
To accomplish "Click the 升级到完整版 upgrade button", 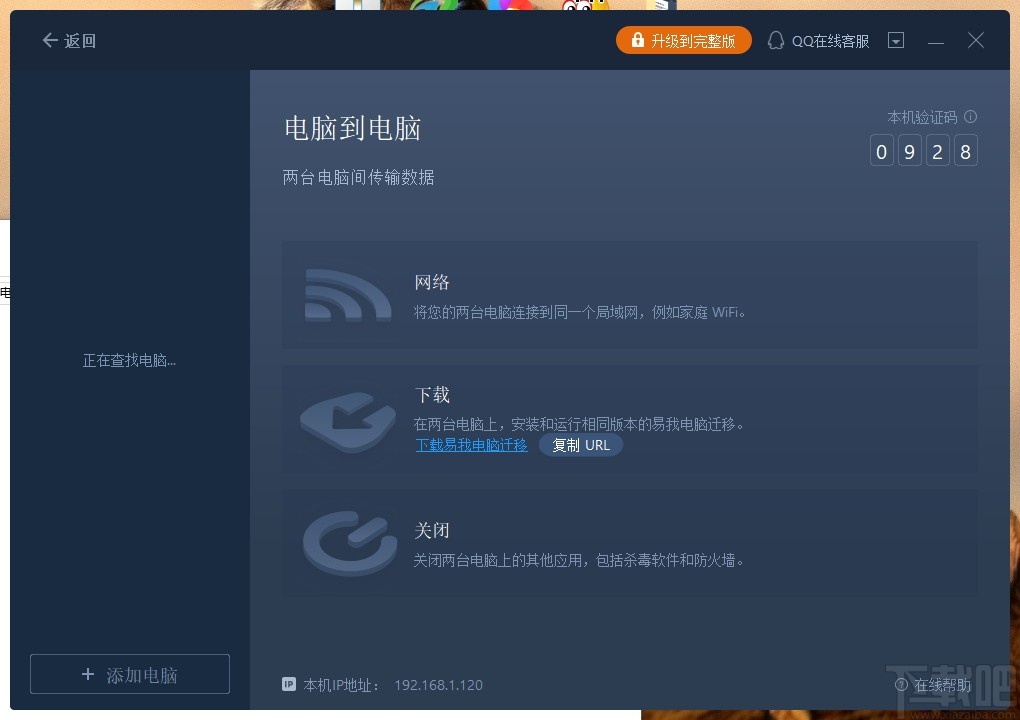I will [x=684, y=40].
